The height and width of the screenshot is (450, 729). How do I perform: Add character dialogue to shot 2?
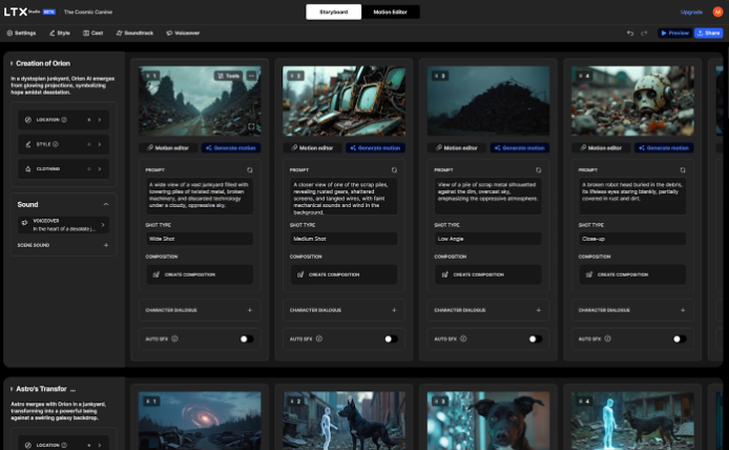(394, 310)
